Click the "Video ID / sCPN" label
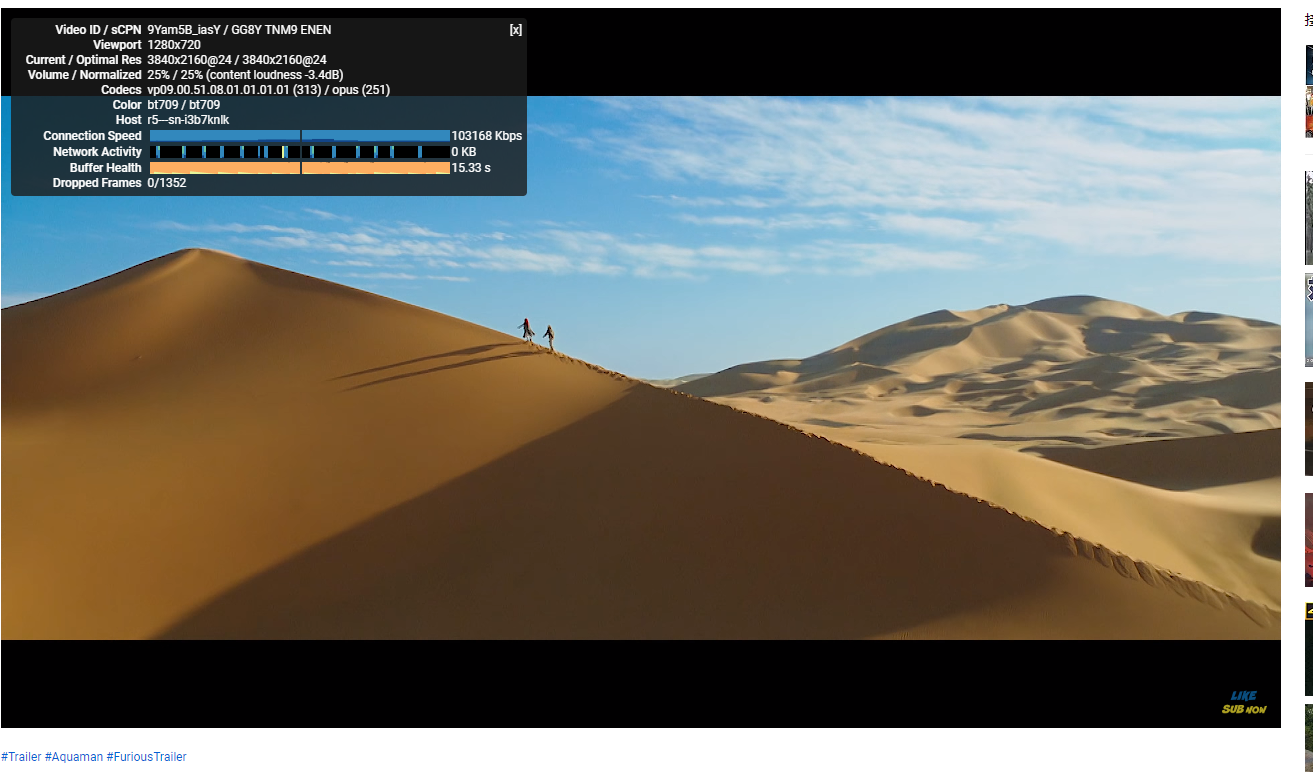The image size is (1313, 772). coord(98,30)
